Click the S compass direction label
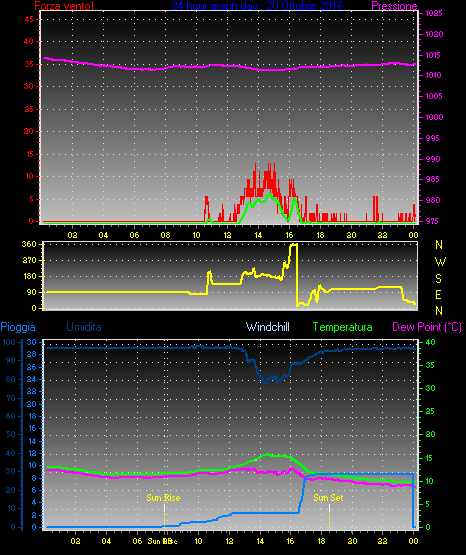 click(x=438, y=279)
